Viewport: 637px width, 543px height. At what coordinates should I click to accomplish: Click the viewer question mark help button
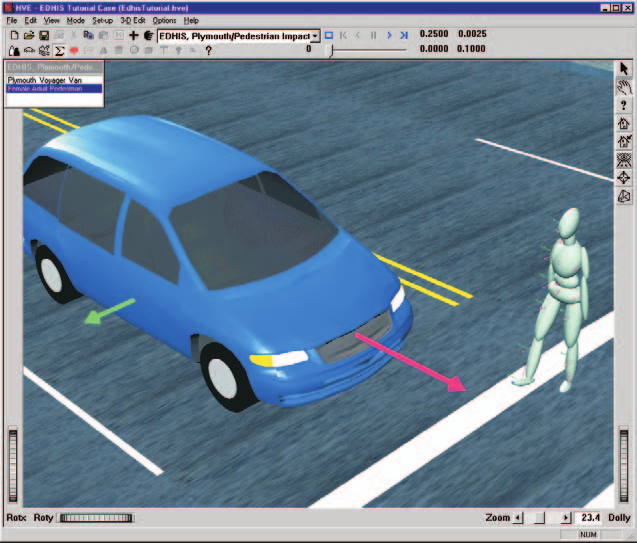point(624,105)
